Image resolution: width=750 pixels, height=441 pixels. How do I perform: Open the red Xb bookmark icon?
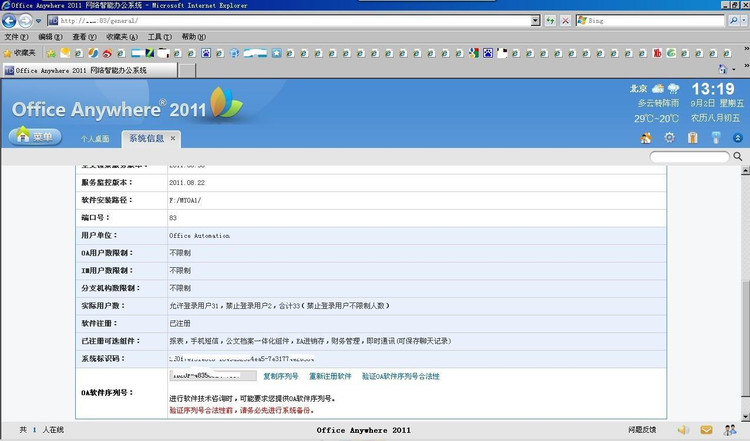pos(657,53)
